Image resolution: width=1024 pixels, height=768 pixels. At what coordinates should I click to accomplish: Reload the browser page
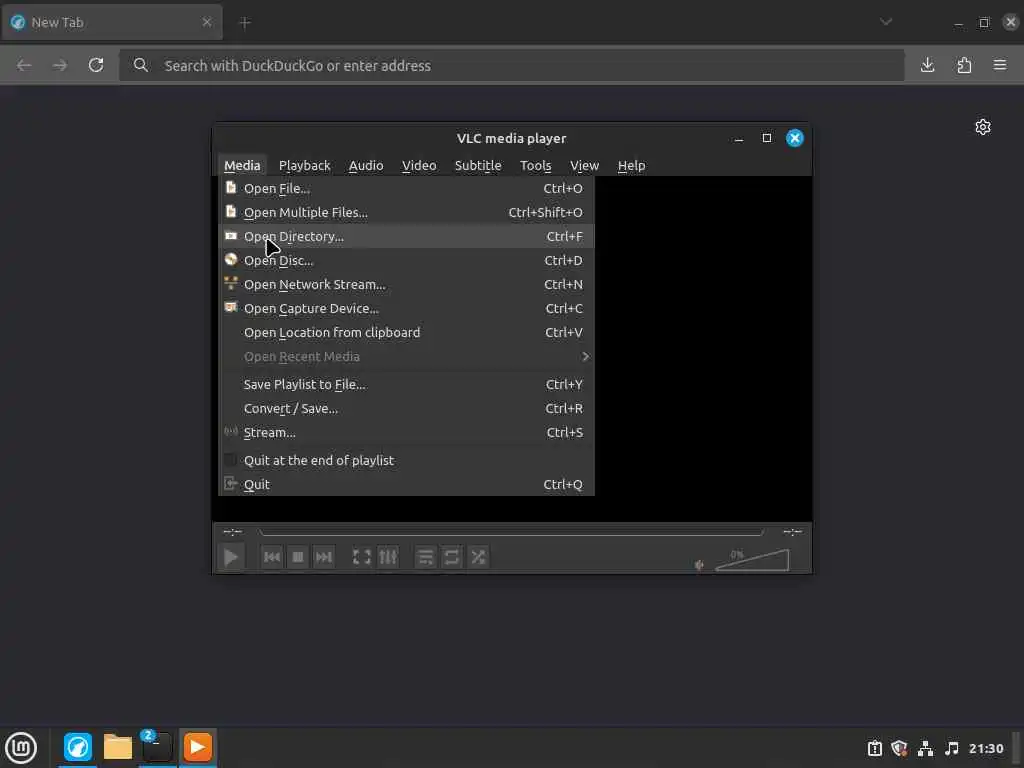(96, 65)
